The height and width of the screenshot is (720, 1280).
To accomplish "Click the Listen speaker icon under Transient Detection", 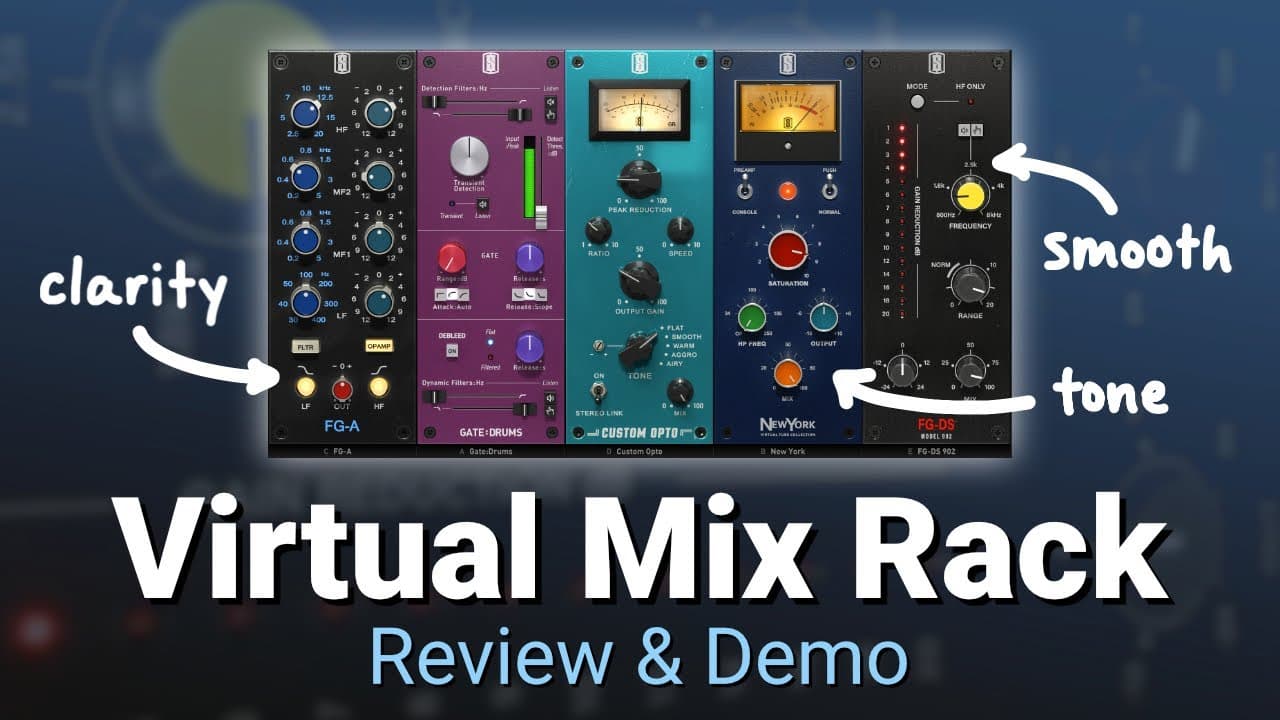I will pyautogui.click(x=482, y=205).
